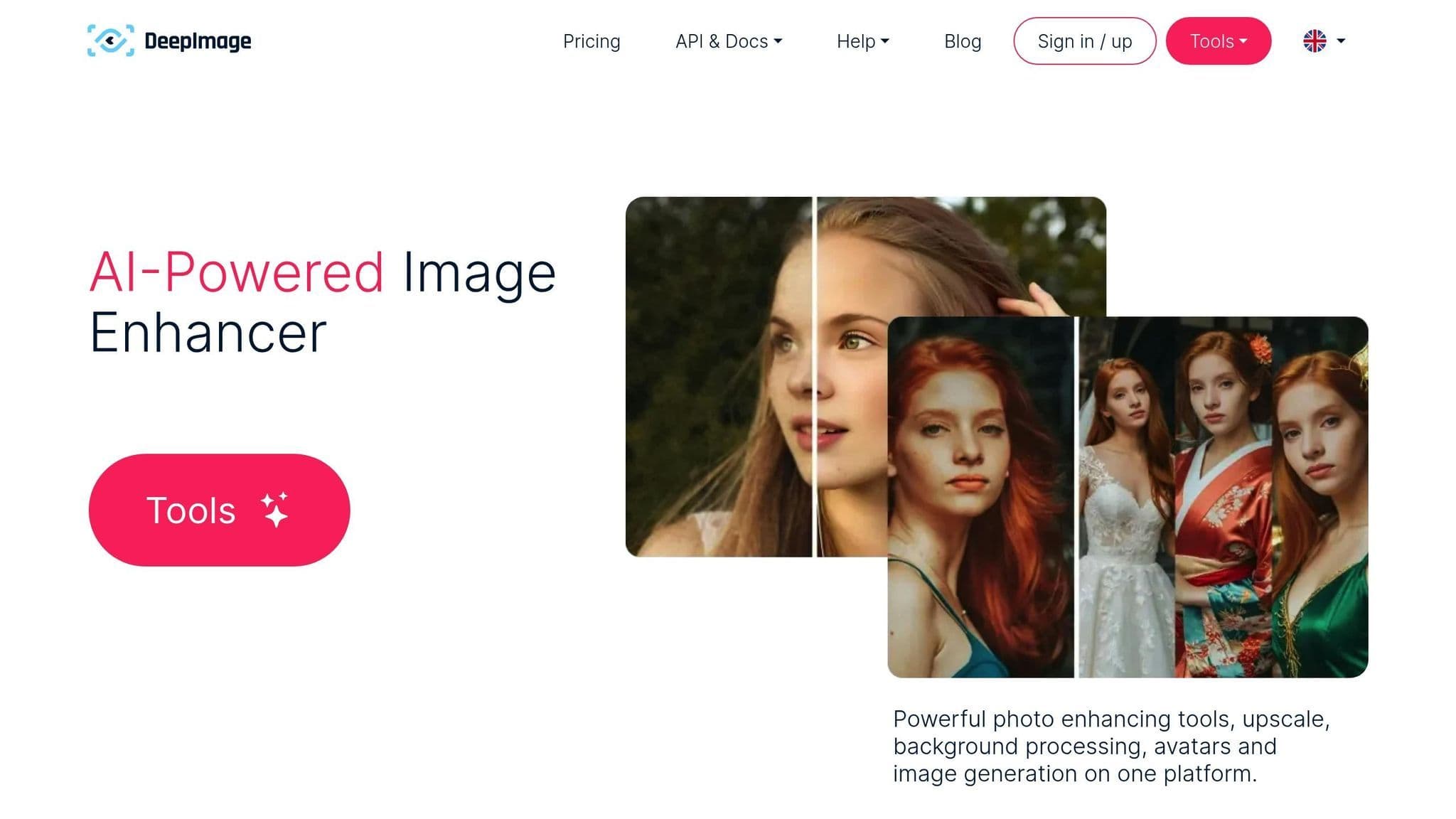The width and height of the screenshot is (1456, 819).
Task: Click the divider line on the redhead image
Action: pos(1076,497)
